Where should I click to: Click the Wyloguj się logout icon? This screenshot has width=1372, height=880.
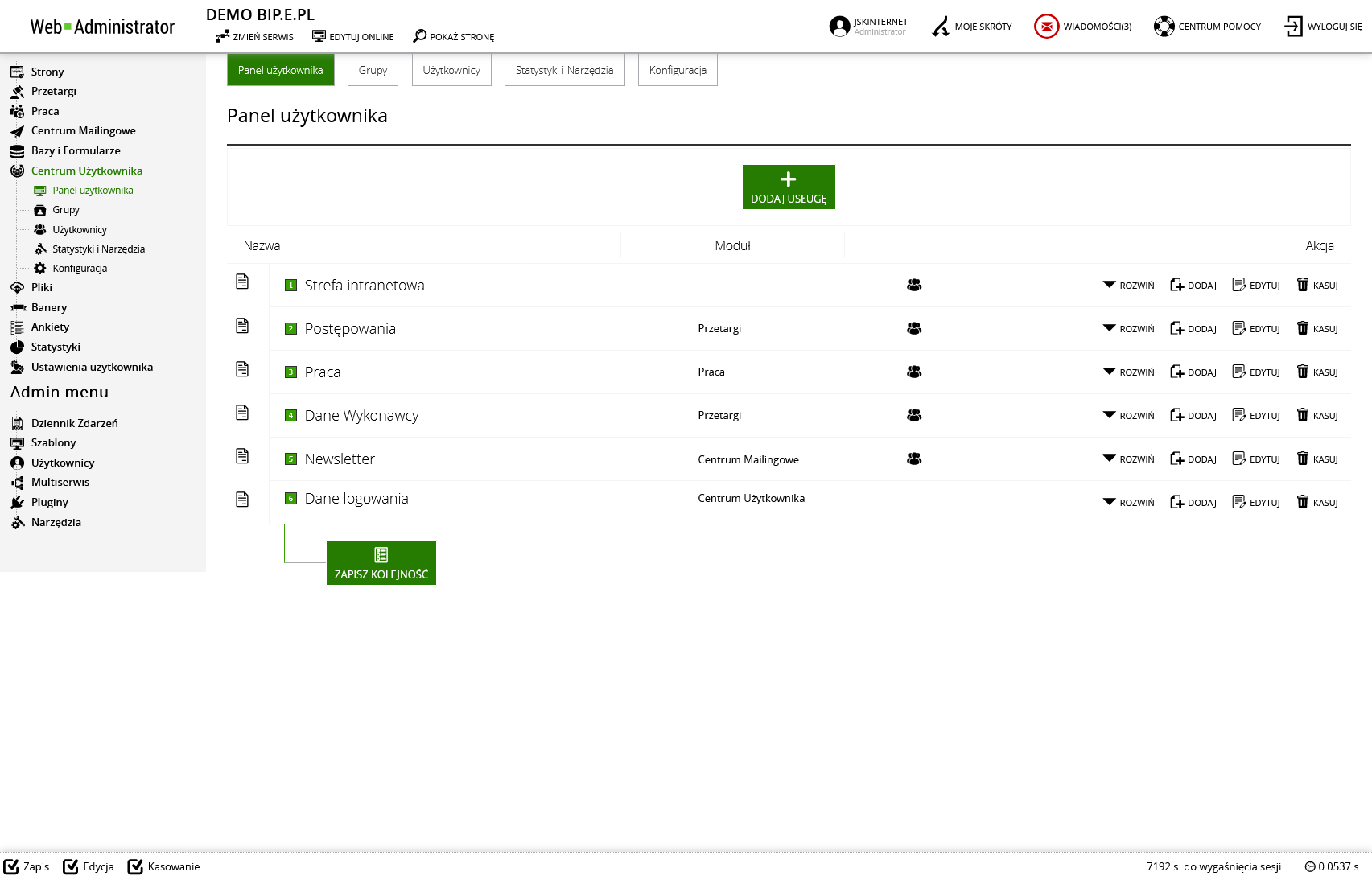[1293, 27]
